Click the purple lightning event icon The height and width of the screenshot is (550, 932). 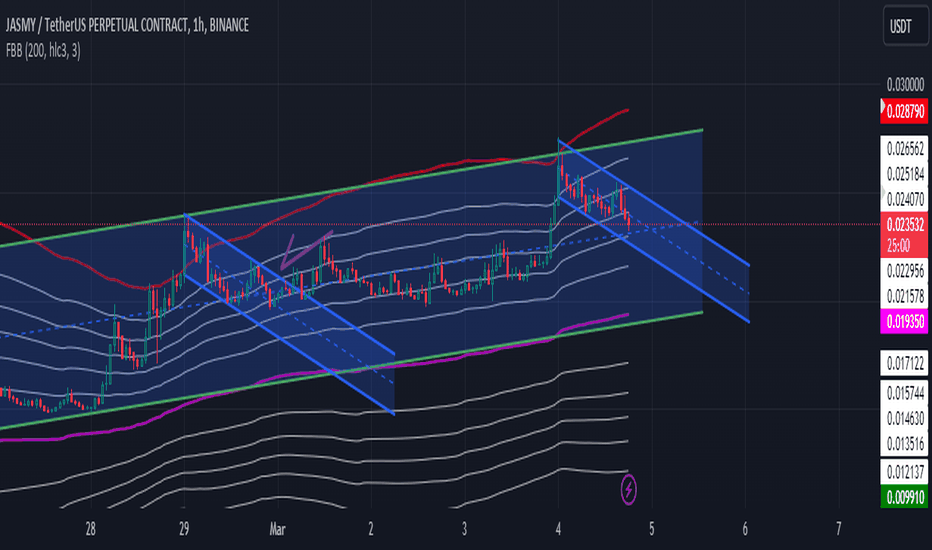coord(628,490)
